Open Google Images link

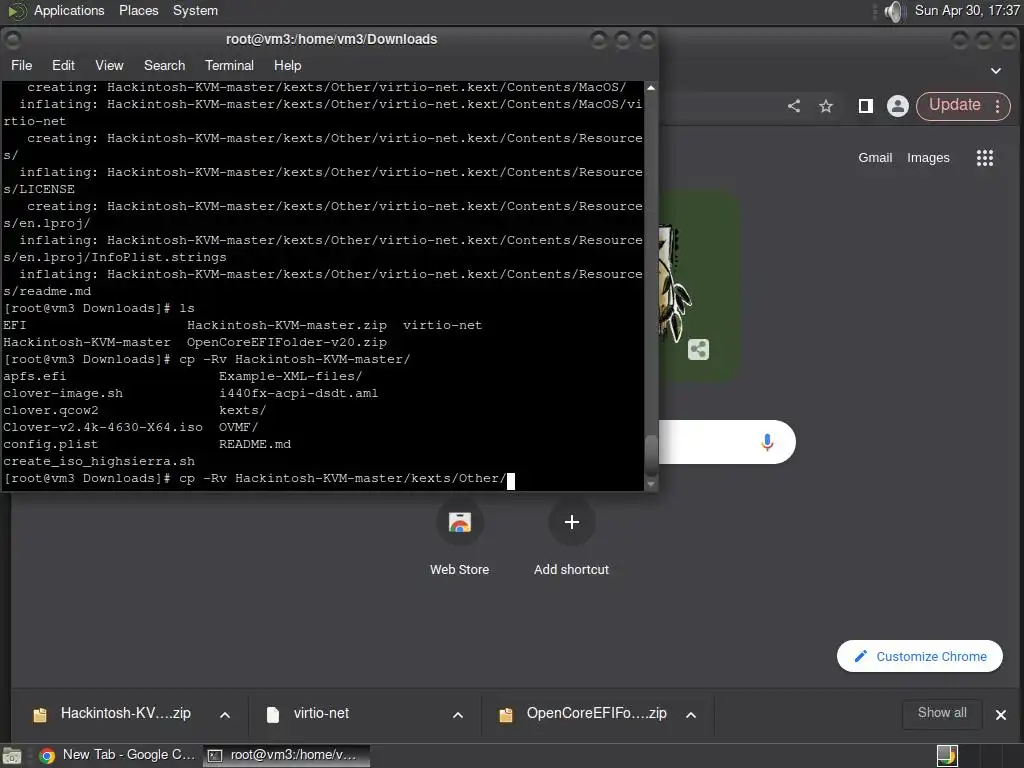(x=928, y=157)
